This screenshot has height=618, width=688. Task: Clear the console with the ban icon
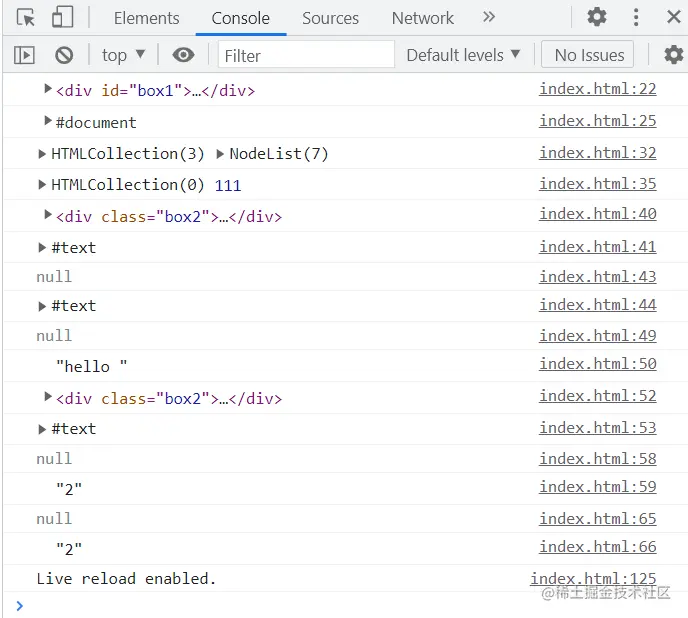[64, 55]
